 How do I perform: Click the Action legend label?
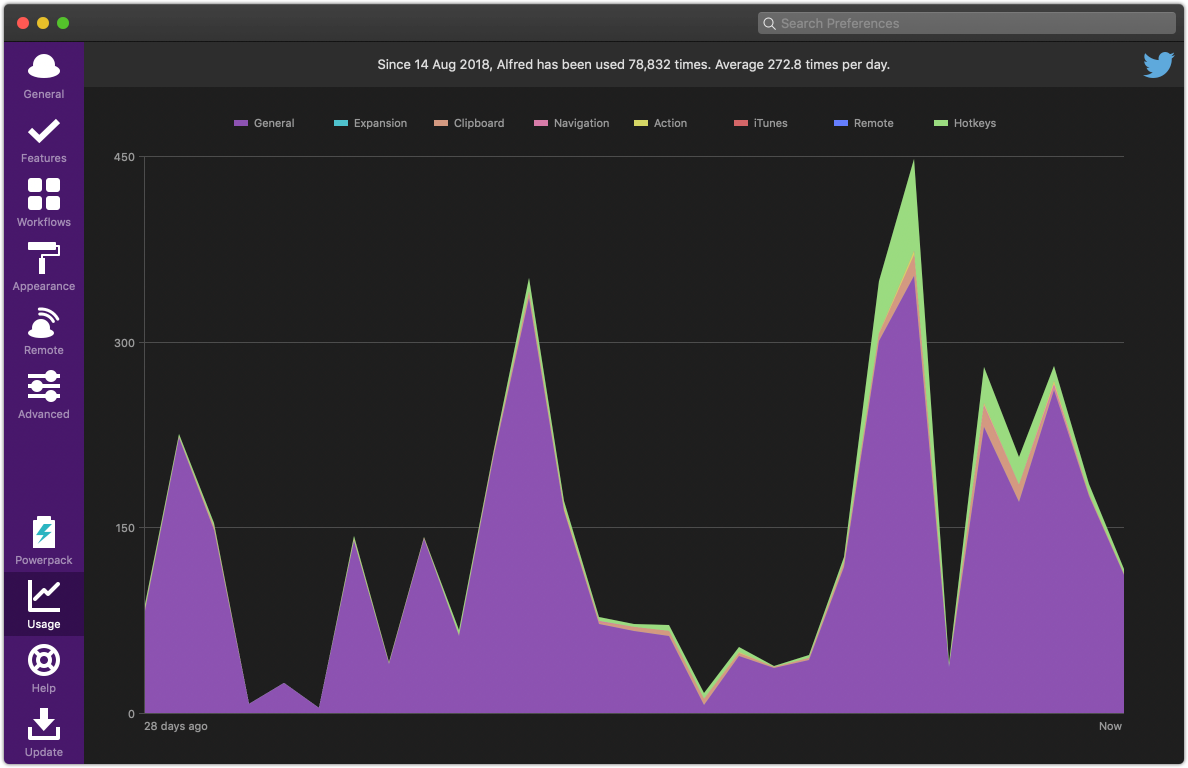point(671,123)
